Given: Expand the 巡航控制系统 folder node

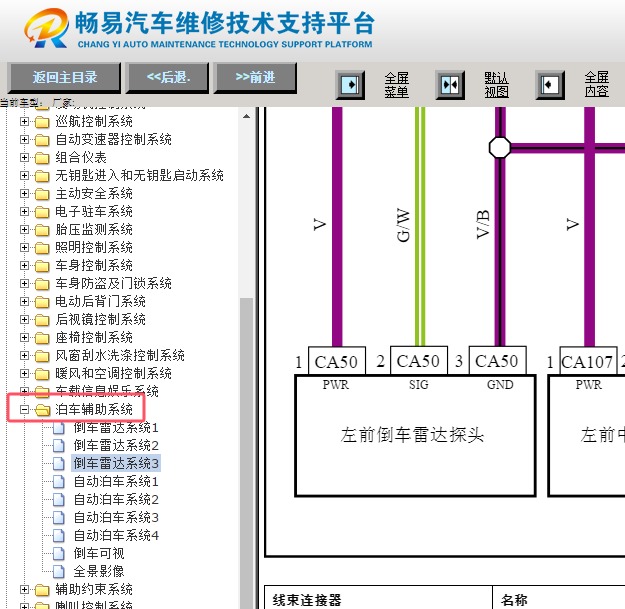Looking at the screenshot, I should [x=24, y=121].
